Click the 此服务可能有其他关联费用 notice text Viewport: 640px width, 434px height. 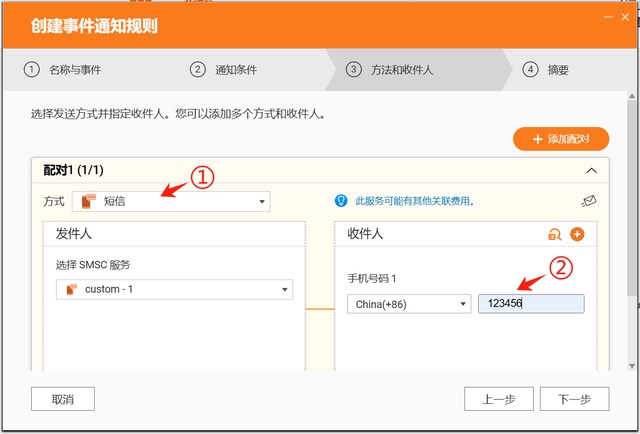click(415, 201)
